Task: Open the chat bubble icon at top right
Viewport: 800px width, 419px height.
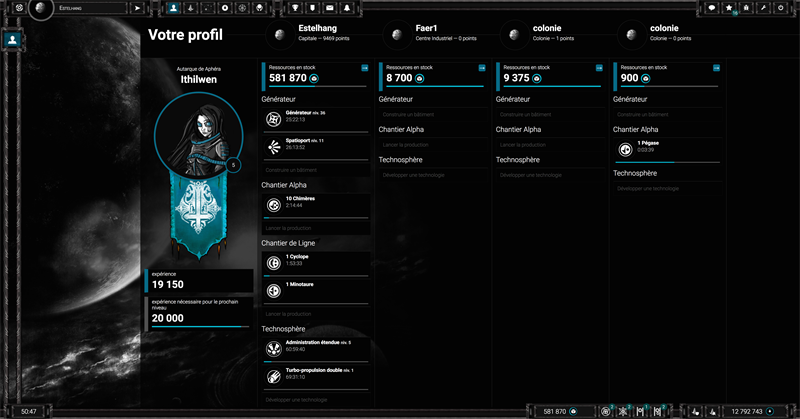Action: click(x=712, y=8)
